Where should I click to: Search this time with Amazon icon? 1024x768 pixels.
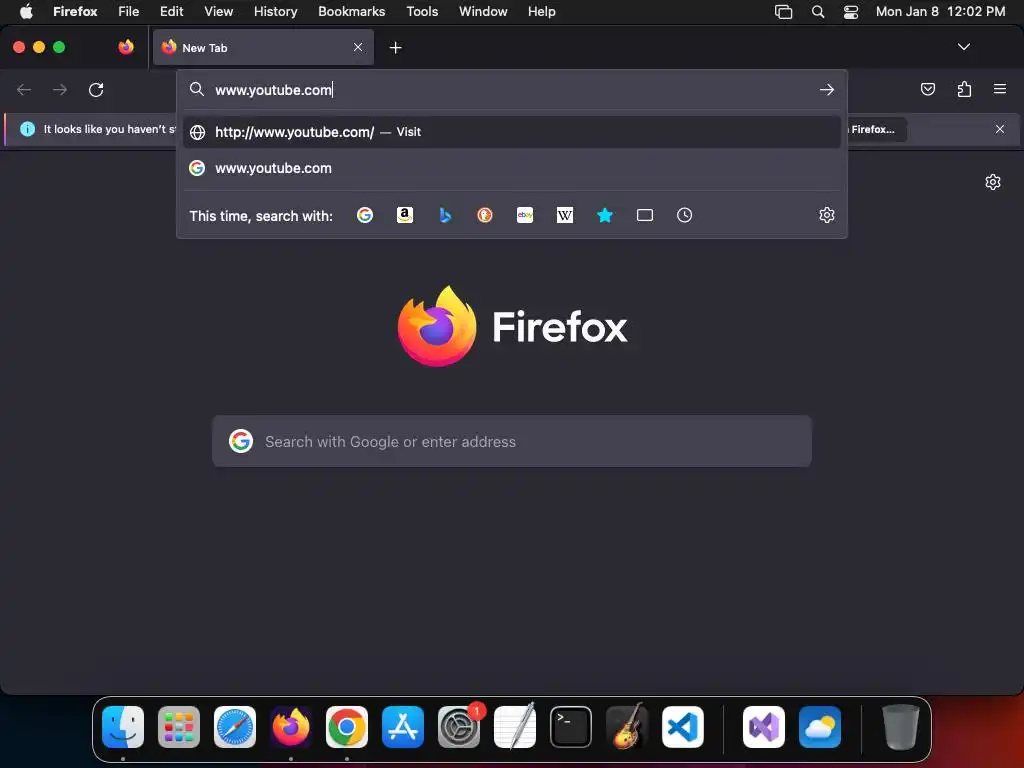405,215
